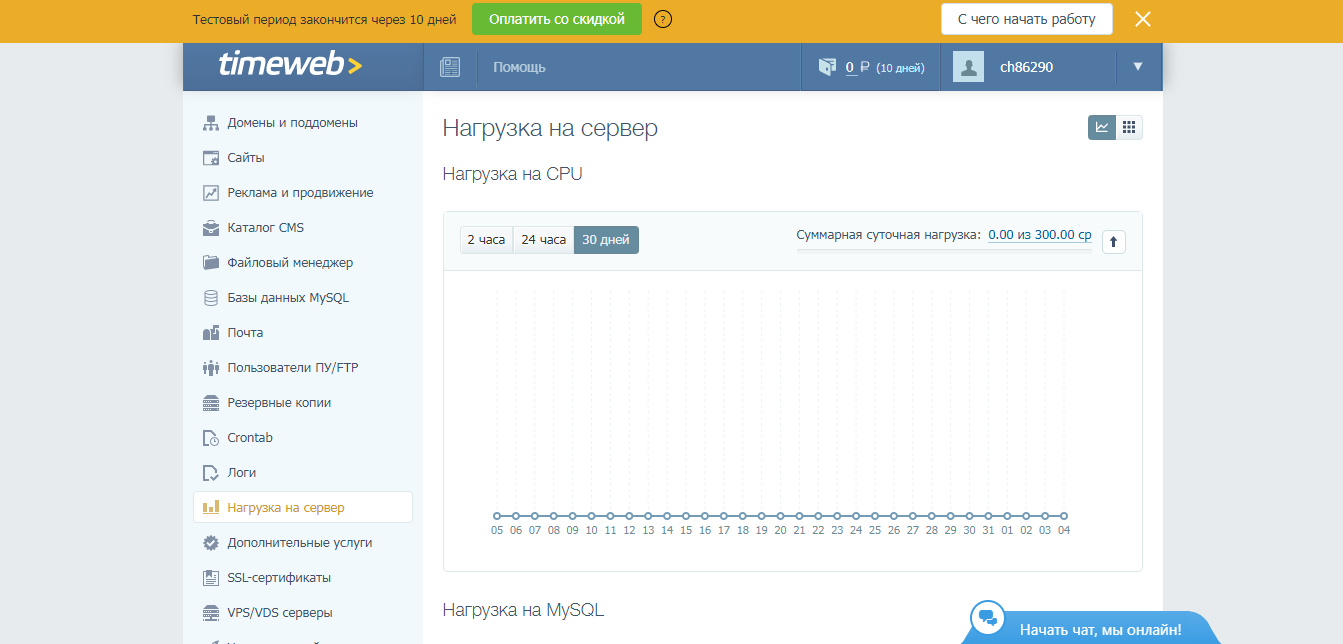Image resolution: width=1343 pixels, height=644 pixels.
Task: Click the Файловый менеджер folder icon
Action: (x=210, y=263)
